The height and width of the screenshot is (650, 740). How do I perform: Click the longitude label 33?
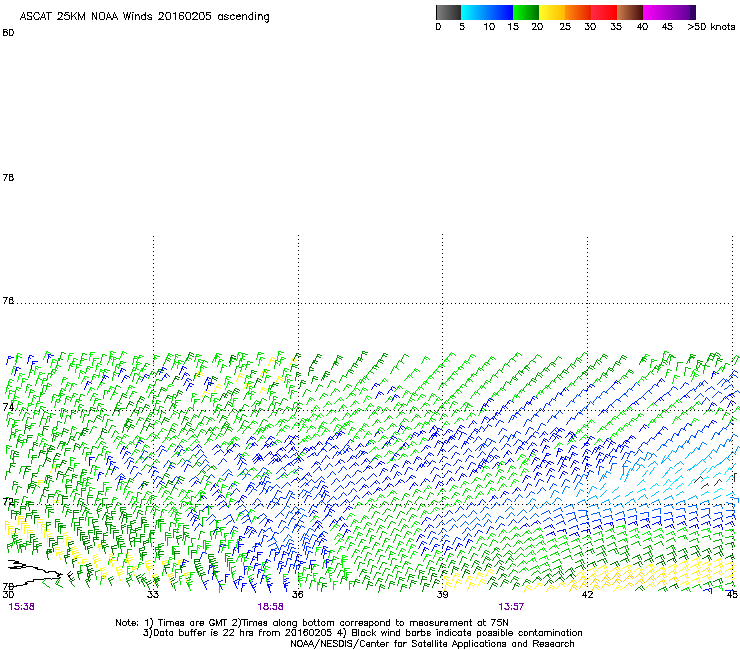coord(153,594)
